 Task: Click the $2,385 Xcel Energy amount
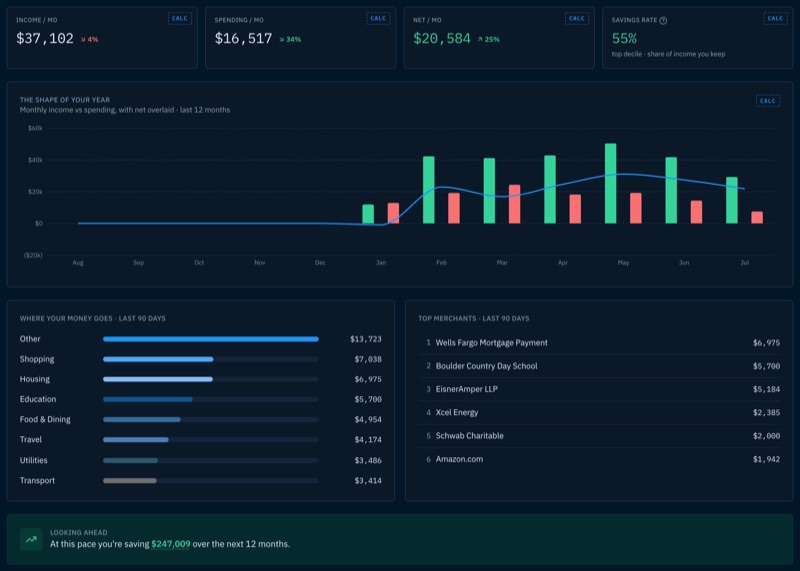766,412
